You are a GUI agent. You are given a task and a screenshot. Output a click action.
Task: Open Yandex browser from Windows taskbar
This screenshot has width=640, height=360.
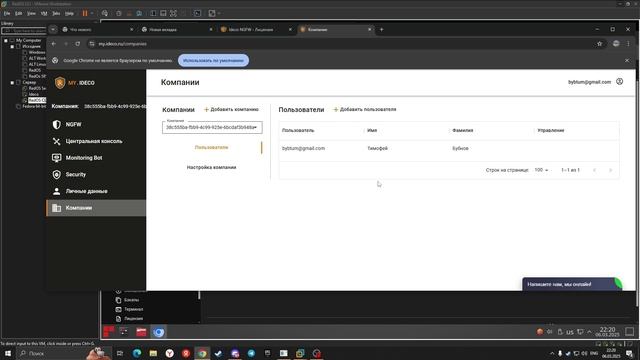[169, 353]
